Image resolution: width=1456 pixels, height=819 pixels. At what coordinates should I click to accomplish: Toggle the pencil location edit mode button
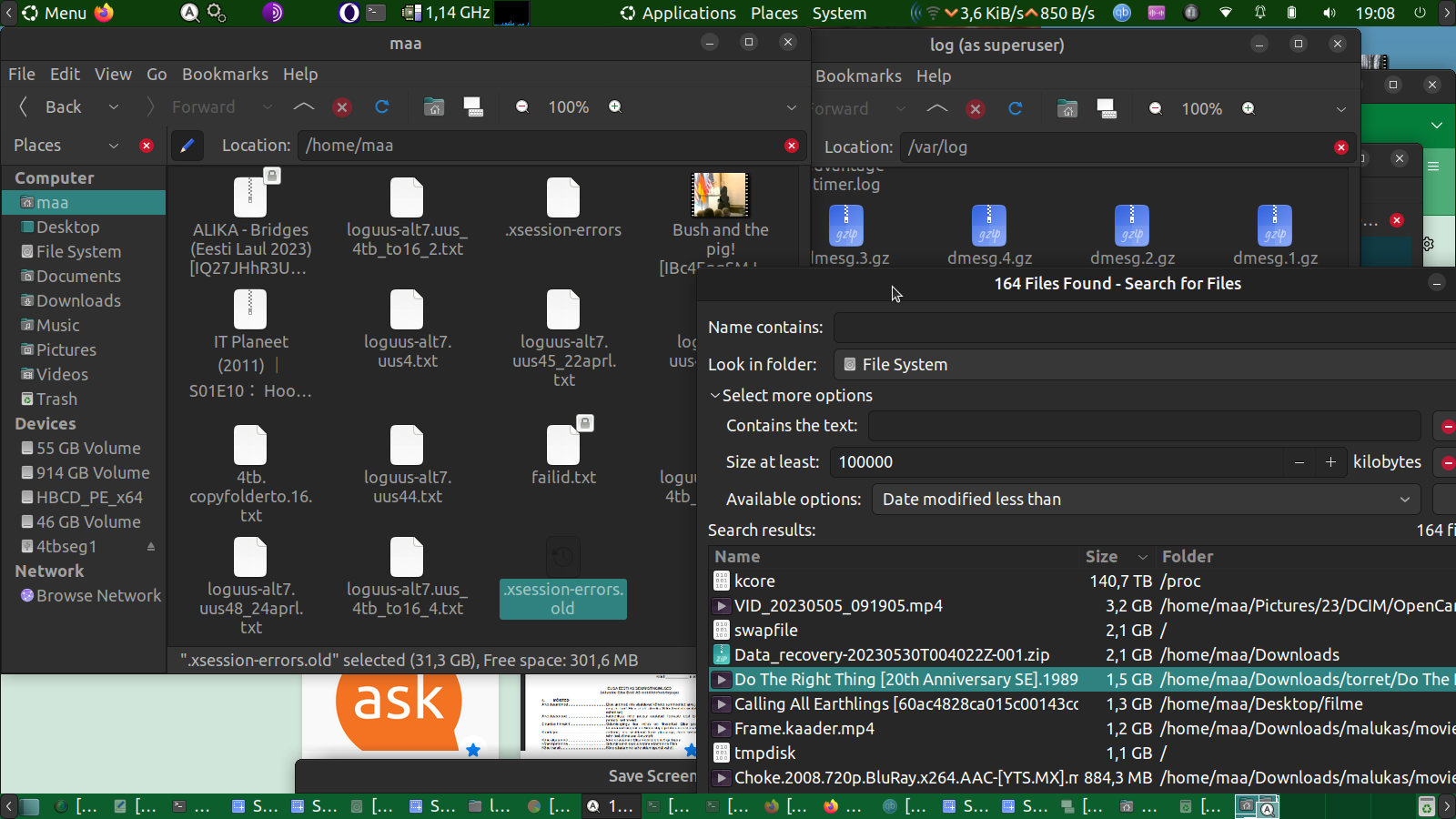click(187, 146)
